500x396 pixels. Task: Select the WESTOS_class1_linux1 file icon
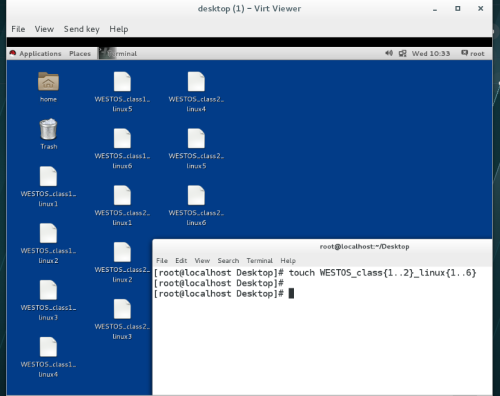pos(48,176)
